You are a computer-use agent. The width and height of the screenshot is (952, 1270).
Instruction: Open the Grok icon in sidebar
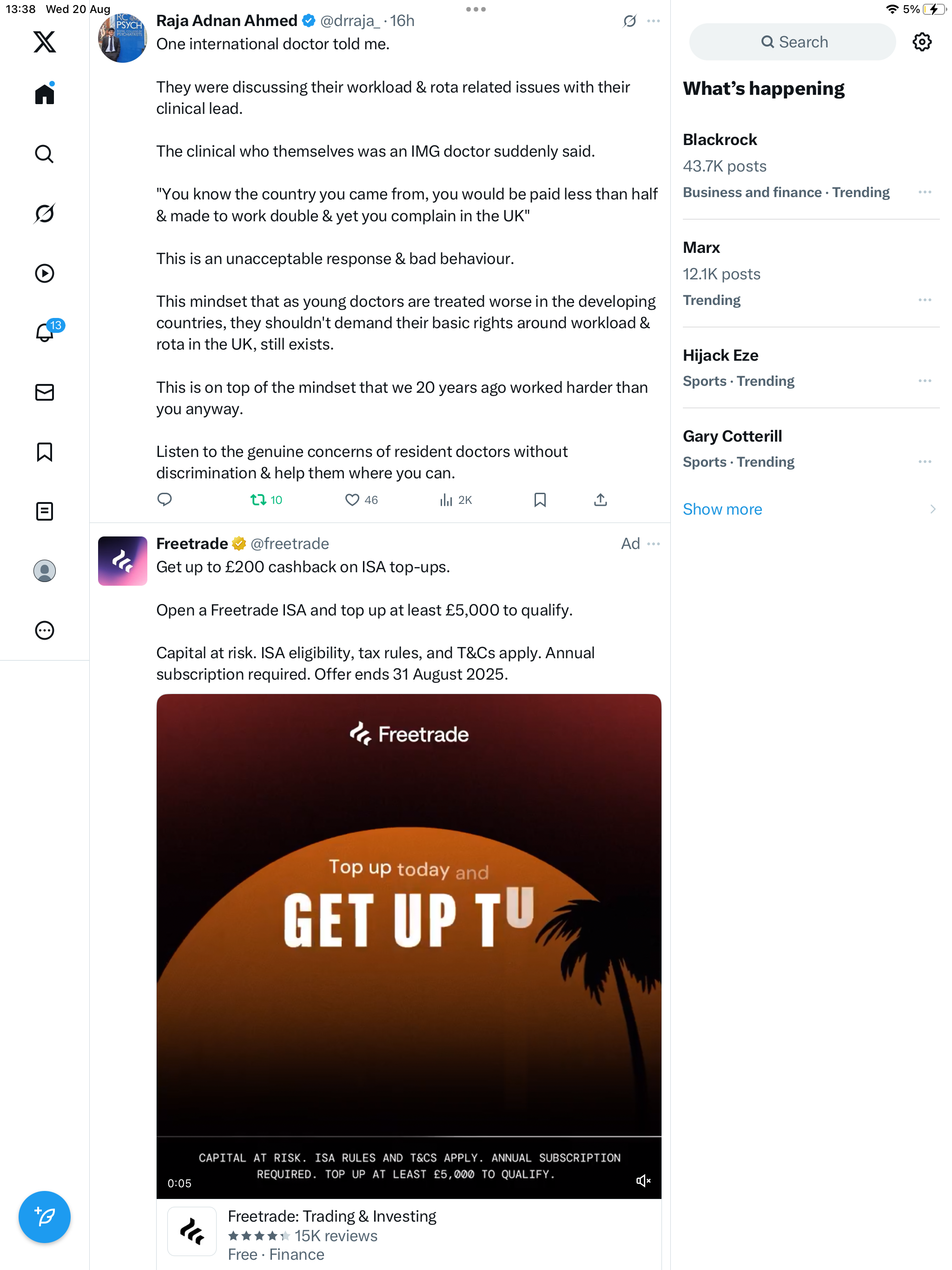tap(44, 213)
